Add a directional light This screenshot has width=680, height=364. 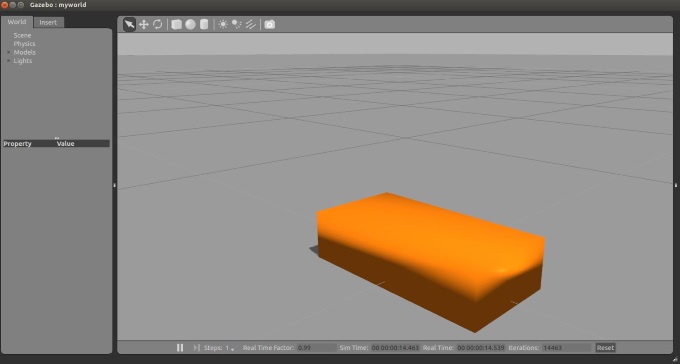pyautogui.click(x=251, y=24)
